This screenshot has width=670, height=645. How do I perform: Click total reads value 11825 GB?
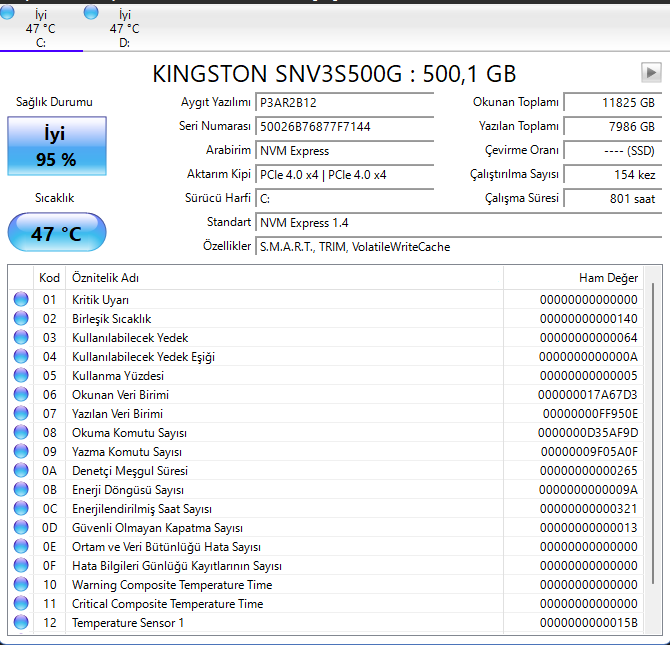[613, 103]
